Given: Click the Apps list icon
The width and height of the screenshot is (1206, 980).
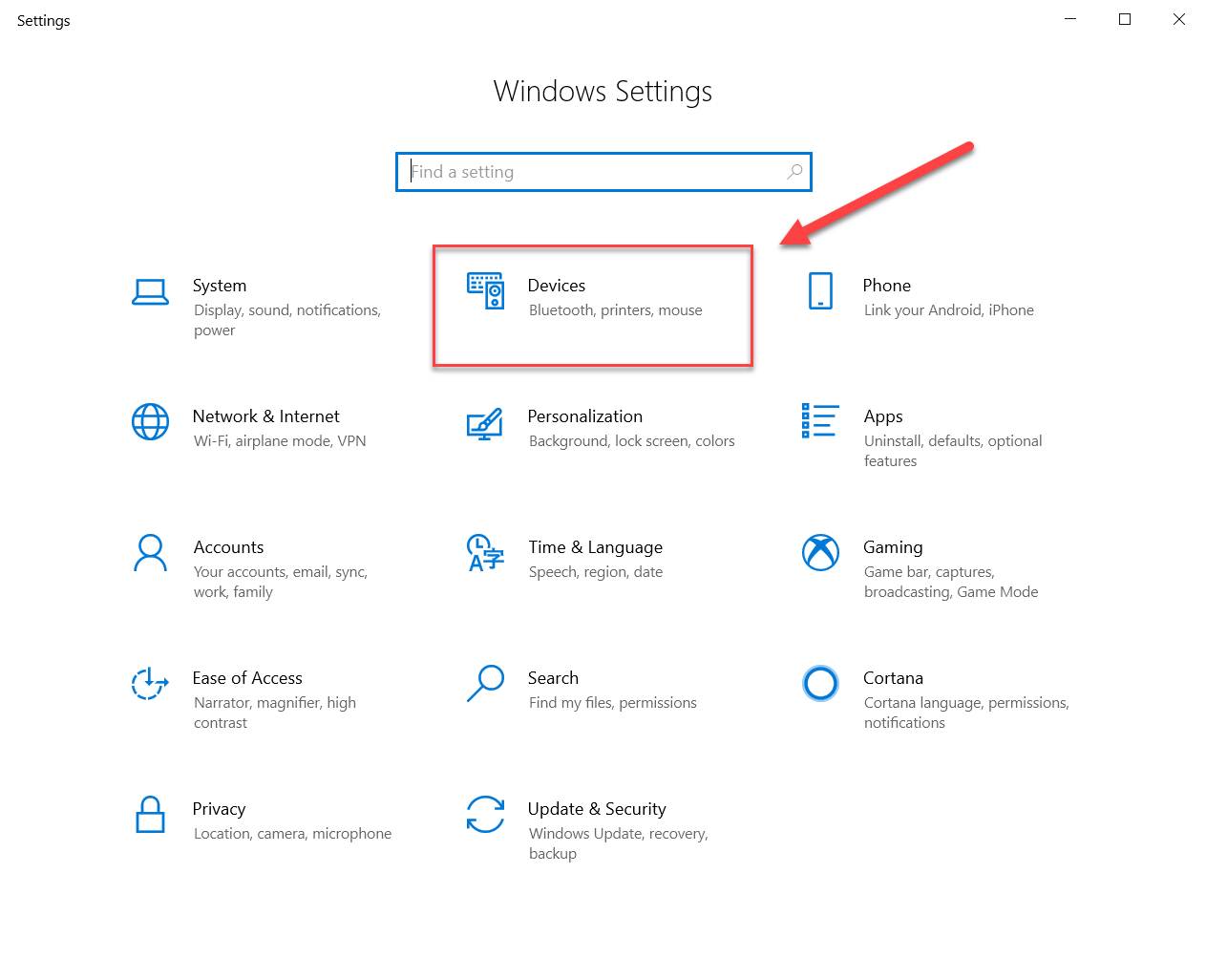Looking at the screenshot, I should click(820, 420).
